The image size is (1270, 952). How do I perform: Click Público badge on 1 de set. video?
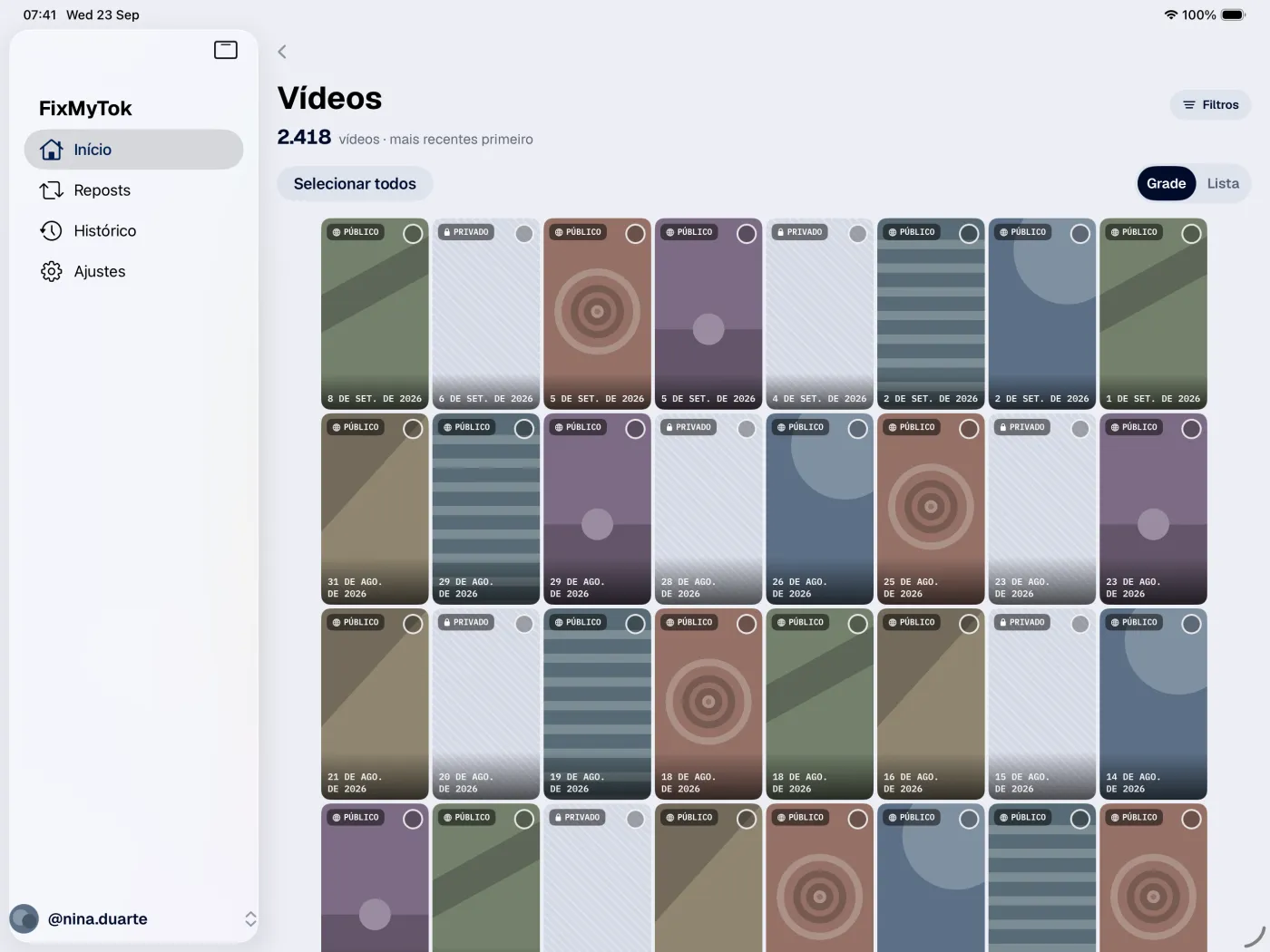[1134, 232]
